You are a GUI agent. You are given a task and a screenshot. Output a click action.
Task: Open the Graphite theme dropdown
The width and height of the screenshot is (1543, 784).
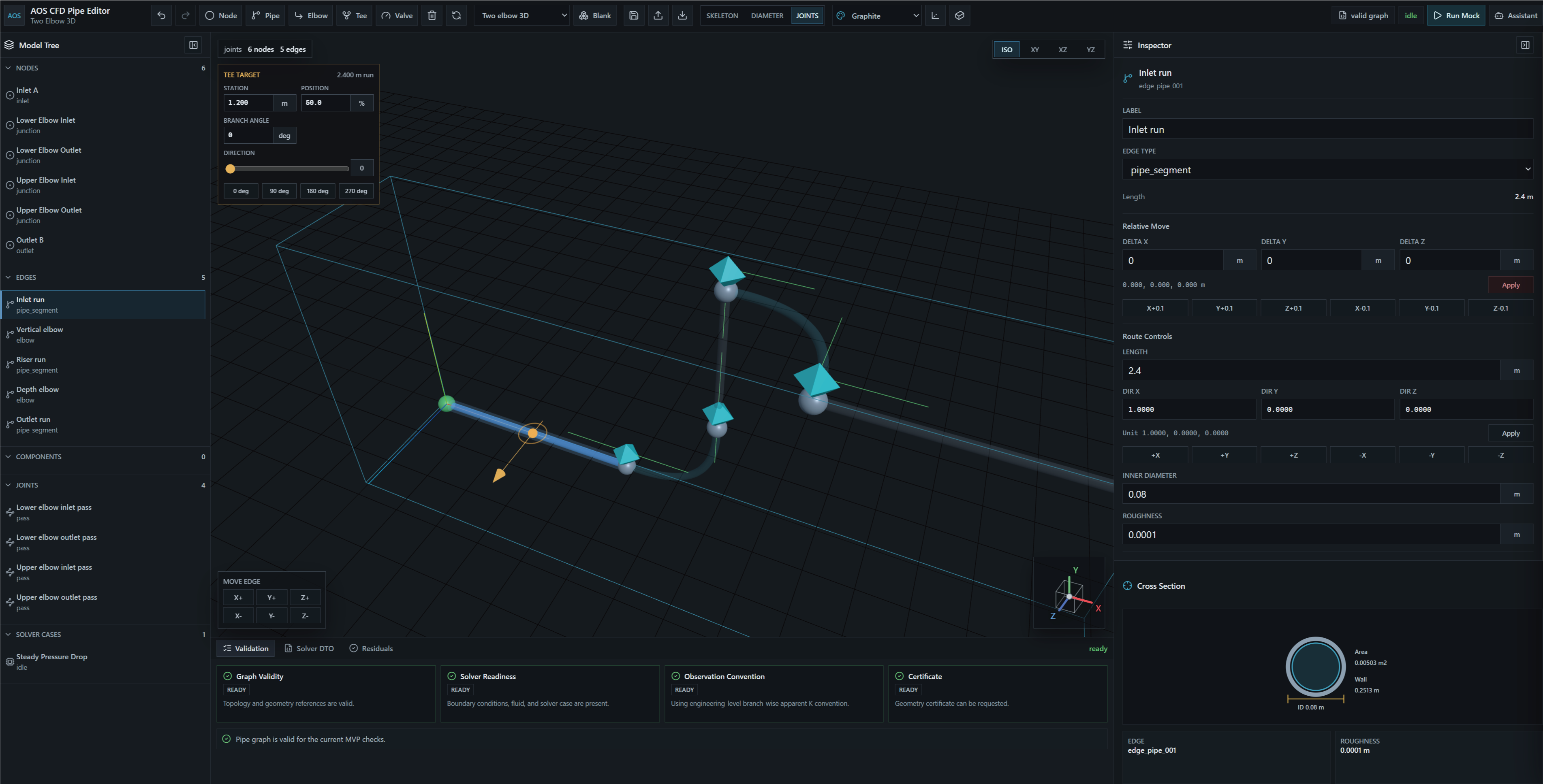click(877, 15)
